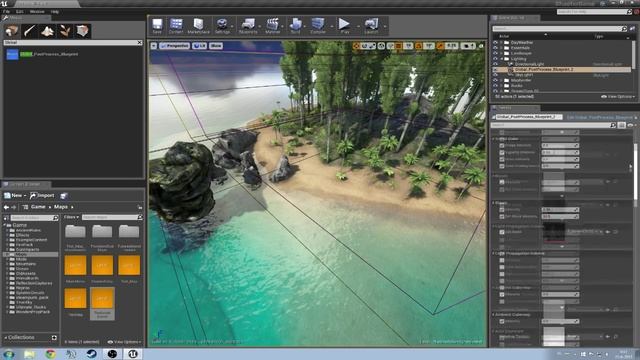
Task: Click the Play toolbar button
Action: (x=345, y=26)
